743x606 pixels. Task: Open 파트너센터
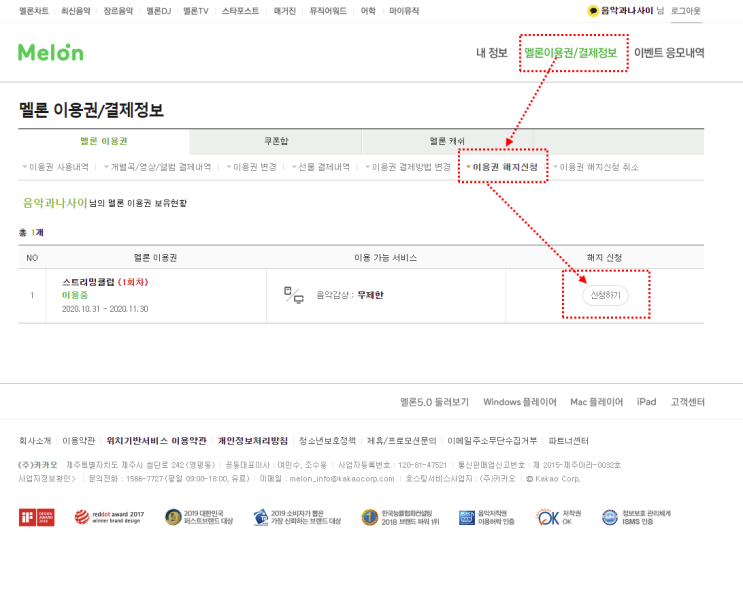tap(568, 441)
